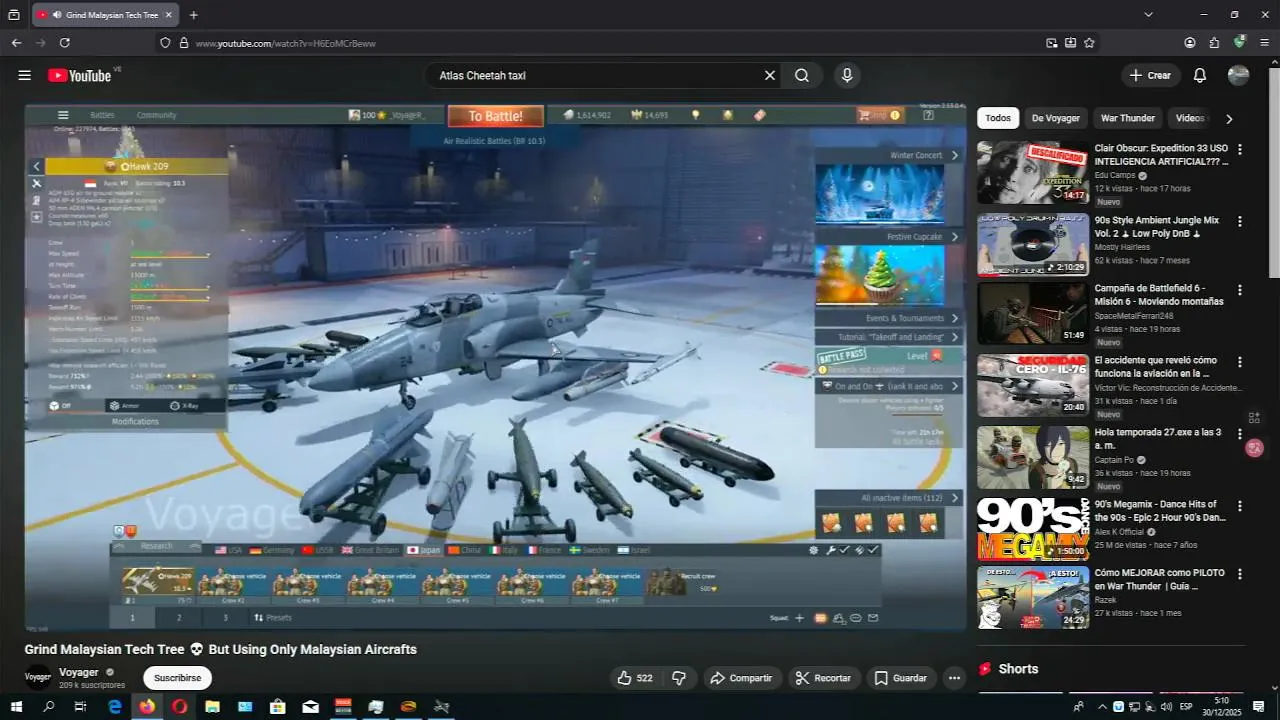Open options menu for 90s Ambient Jungle Mix
1280x720 pixels.
tap(1240, 221)
